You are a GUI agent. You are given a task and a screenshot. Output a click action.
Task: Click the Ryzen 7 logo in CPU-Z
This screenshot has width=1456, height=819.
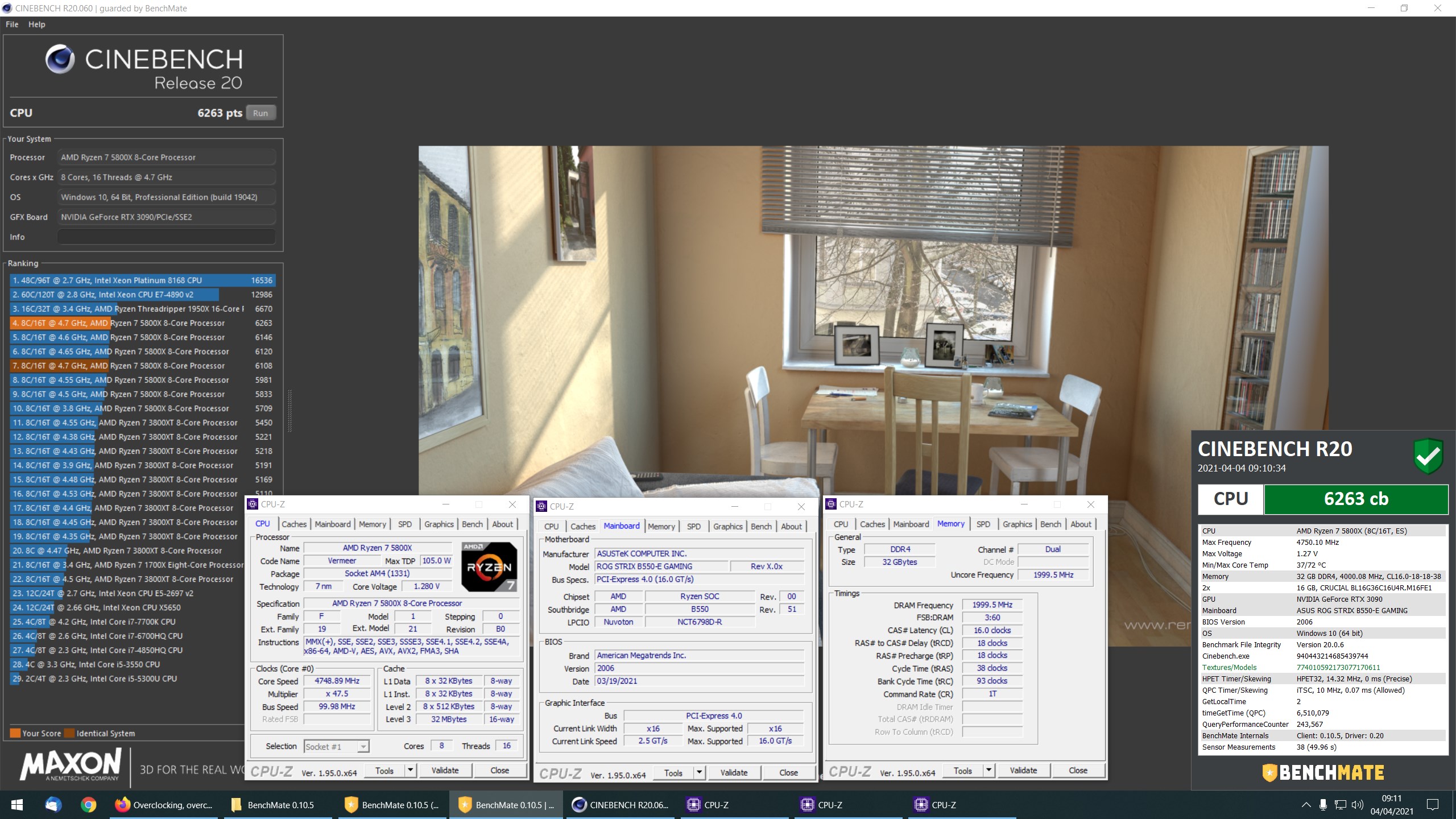pos(489,566)
